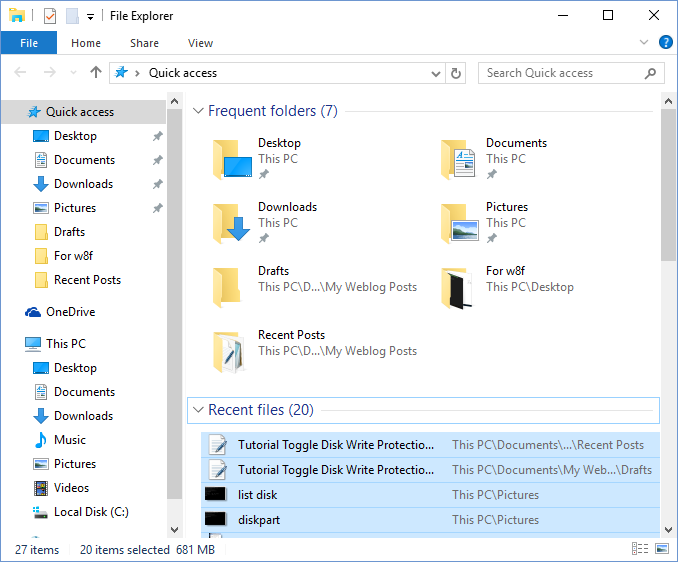Open the address bar history dropdown
678x562 pixels.
click(x=436, y=73)
